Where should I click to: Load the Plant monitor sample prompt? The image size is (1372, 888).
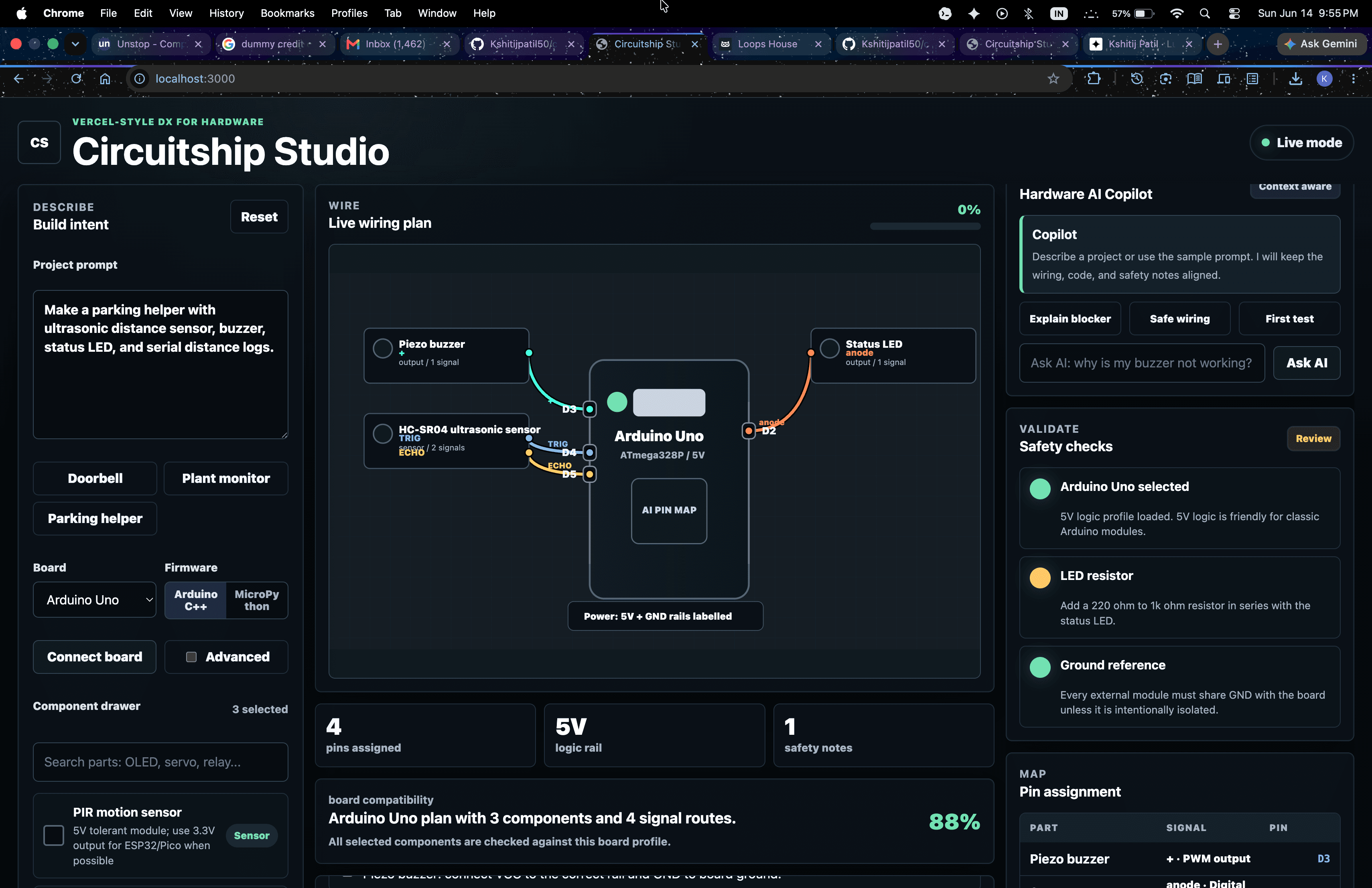coord(226,478)
